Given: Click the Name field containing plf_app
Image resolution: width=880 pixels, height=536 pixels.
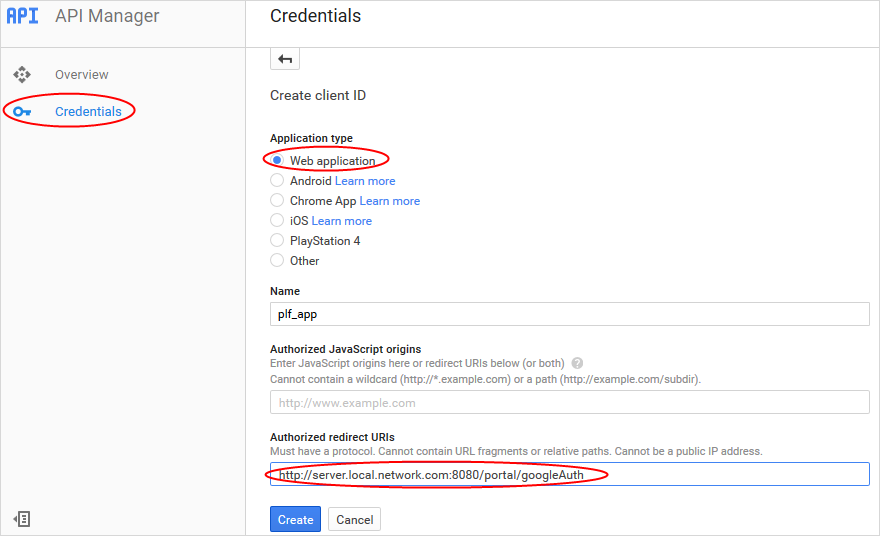Looking at the screenshot, I should tap(570, 314).
